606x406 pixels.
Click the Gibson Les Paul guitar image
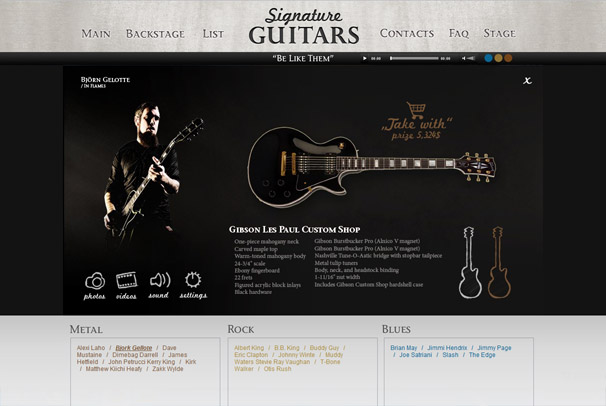[x=371, y=166]
